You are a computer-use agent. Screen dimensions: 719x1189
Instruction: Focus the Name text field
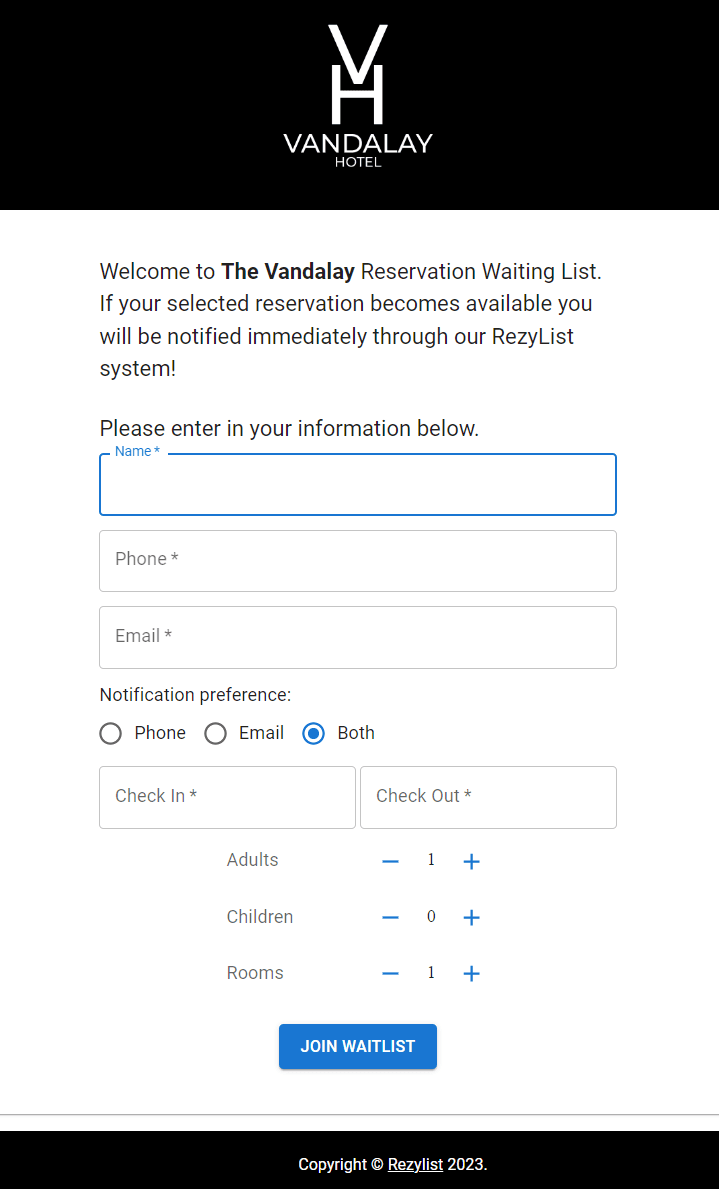click(x=358, y=486)
